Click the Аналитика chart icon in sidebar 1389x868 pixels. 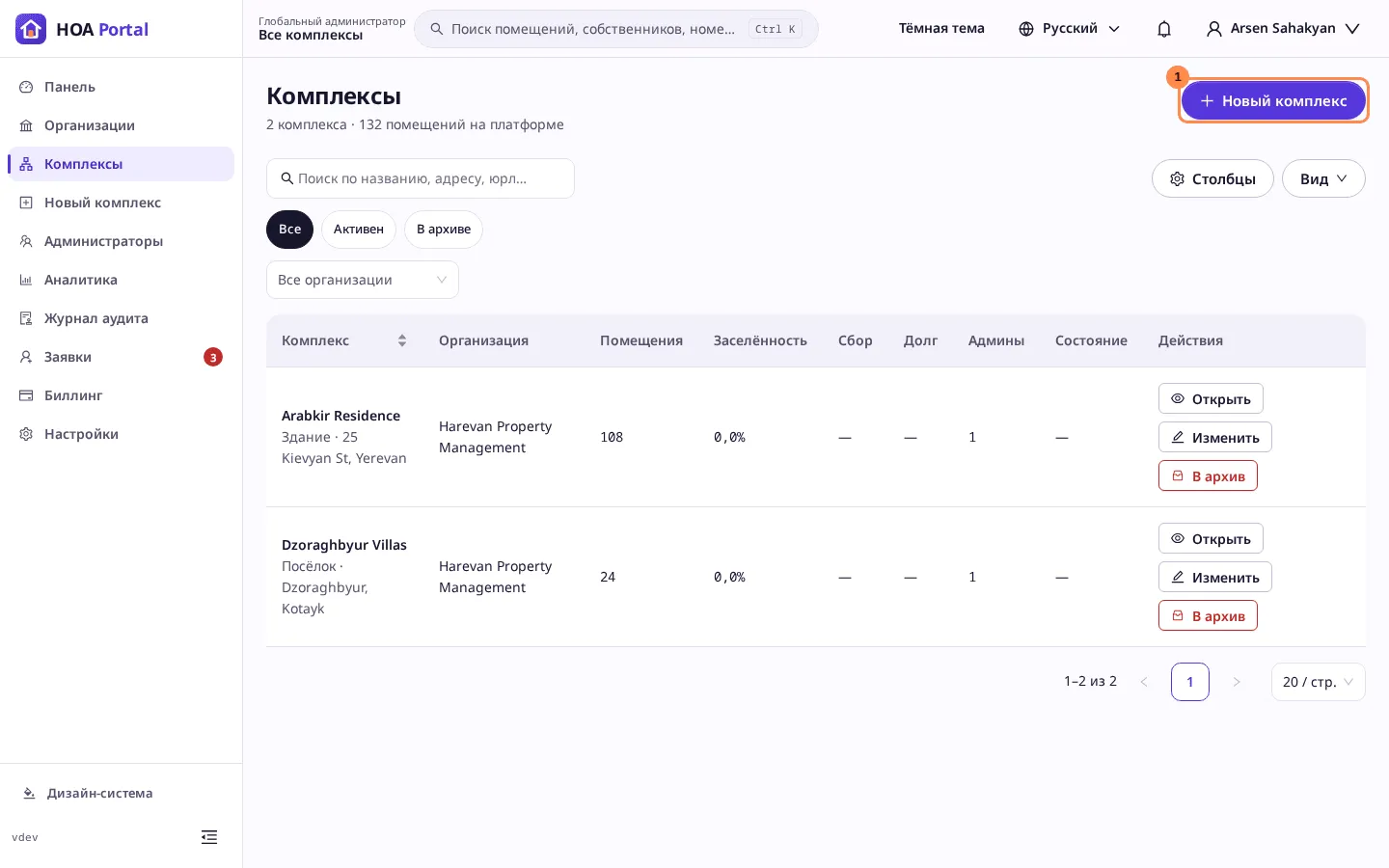(x=26, y=280)
